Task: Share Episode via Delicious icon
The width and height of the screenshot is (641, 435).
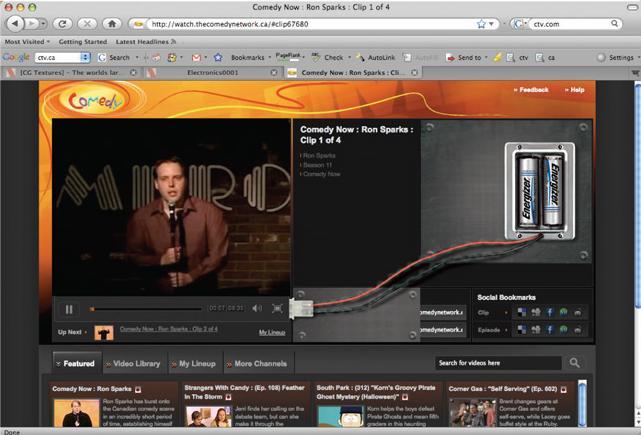Action: pyautogui.click(x=522, y=330)
